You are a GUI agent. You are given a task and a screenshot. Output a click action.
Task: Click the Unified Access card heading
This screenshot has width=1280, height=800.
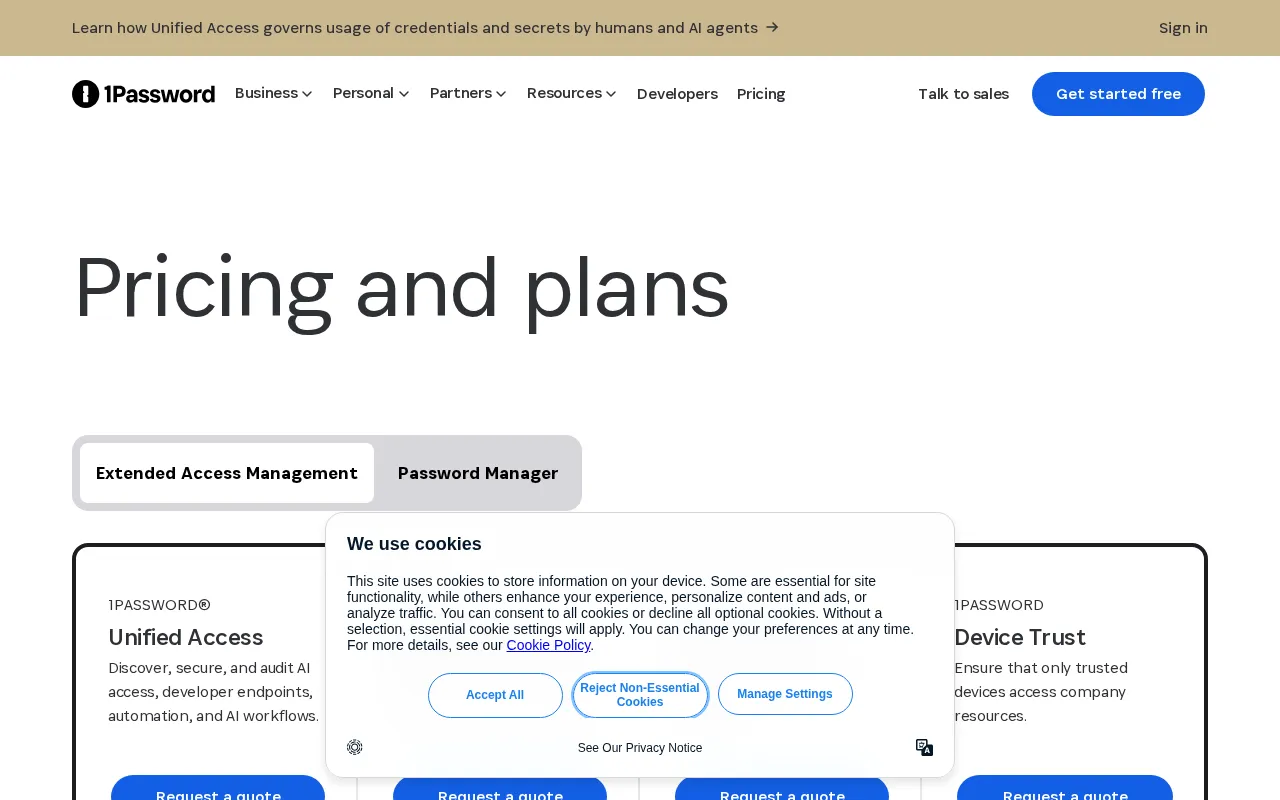click(x=186, y=637)
